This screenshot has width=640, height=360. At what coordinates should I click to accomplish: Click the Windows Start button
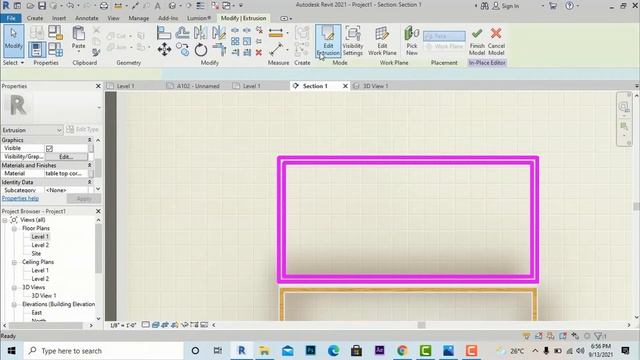pyautogui.click(x=11, y=351)
